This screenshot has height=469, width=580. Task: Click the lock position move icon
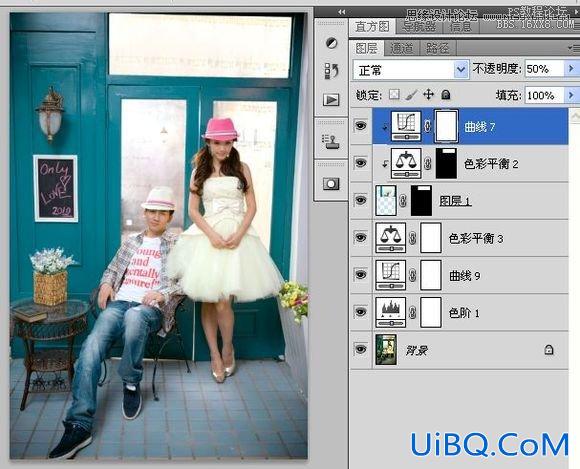pos(428,95)
